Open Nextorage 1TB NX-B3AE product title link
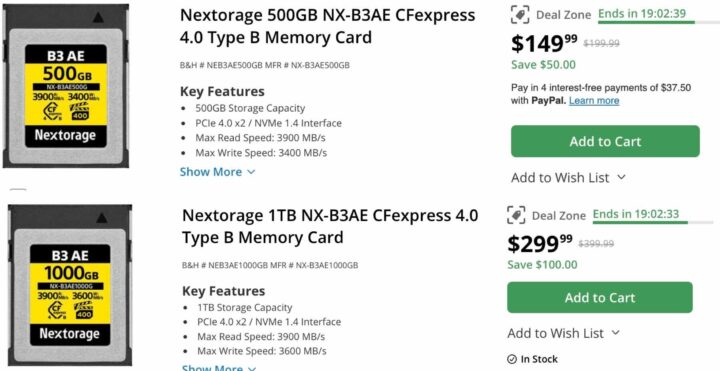This screenshot has width=720, height=371. [x=330, y=226]
